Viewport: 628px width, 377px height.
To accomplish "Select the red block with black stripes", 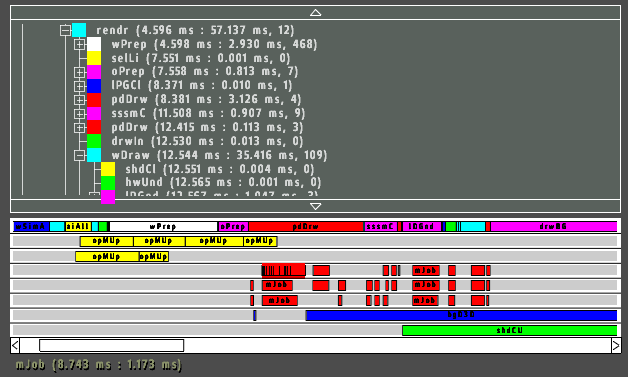I will [x=284, y=270].
